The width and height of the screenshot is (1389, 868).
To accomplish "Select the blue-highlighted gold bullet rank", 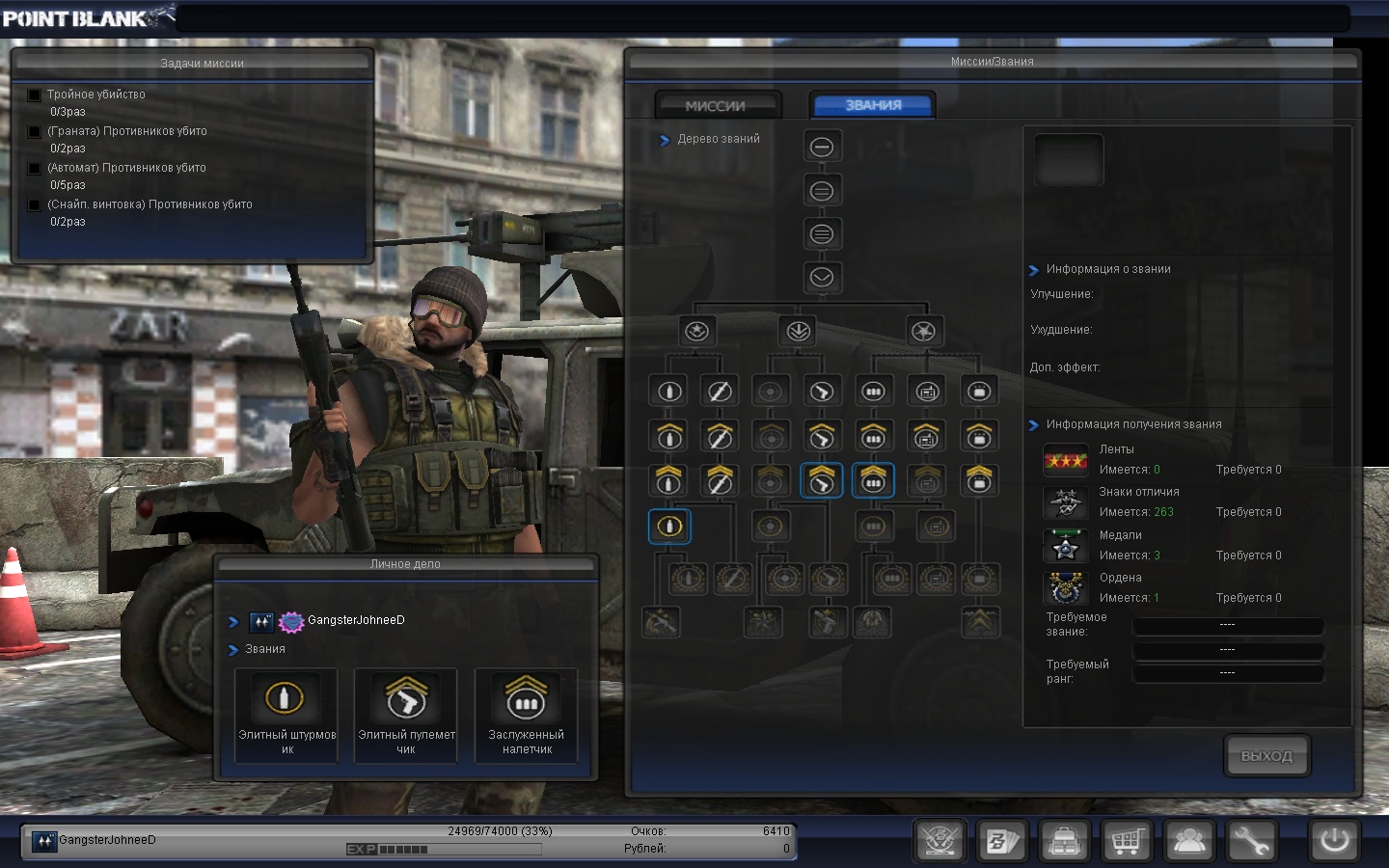I will (669, 527).
